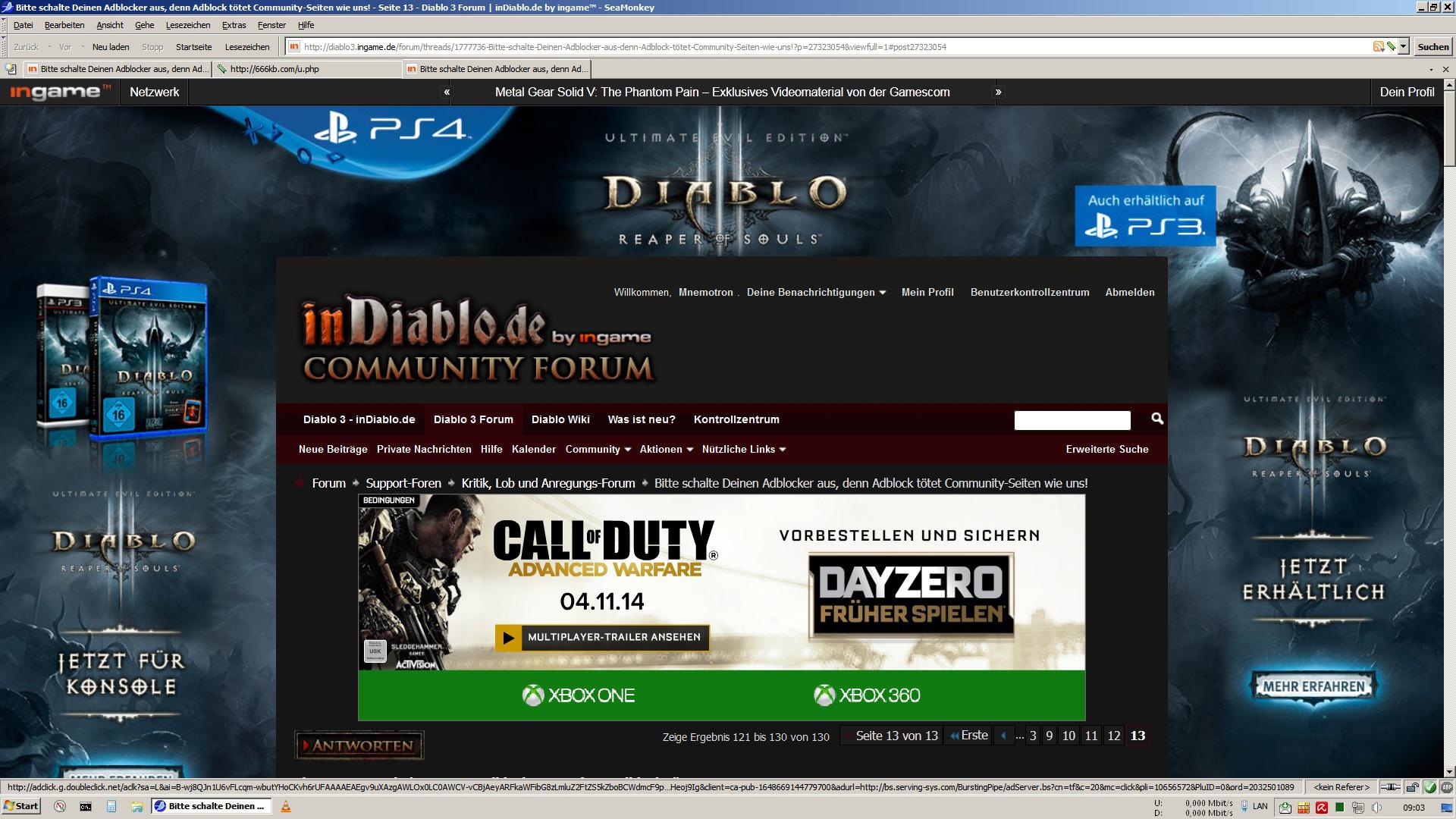Click the MEHR ERFAHREN button in right ad

[1313, 687]
